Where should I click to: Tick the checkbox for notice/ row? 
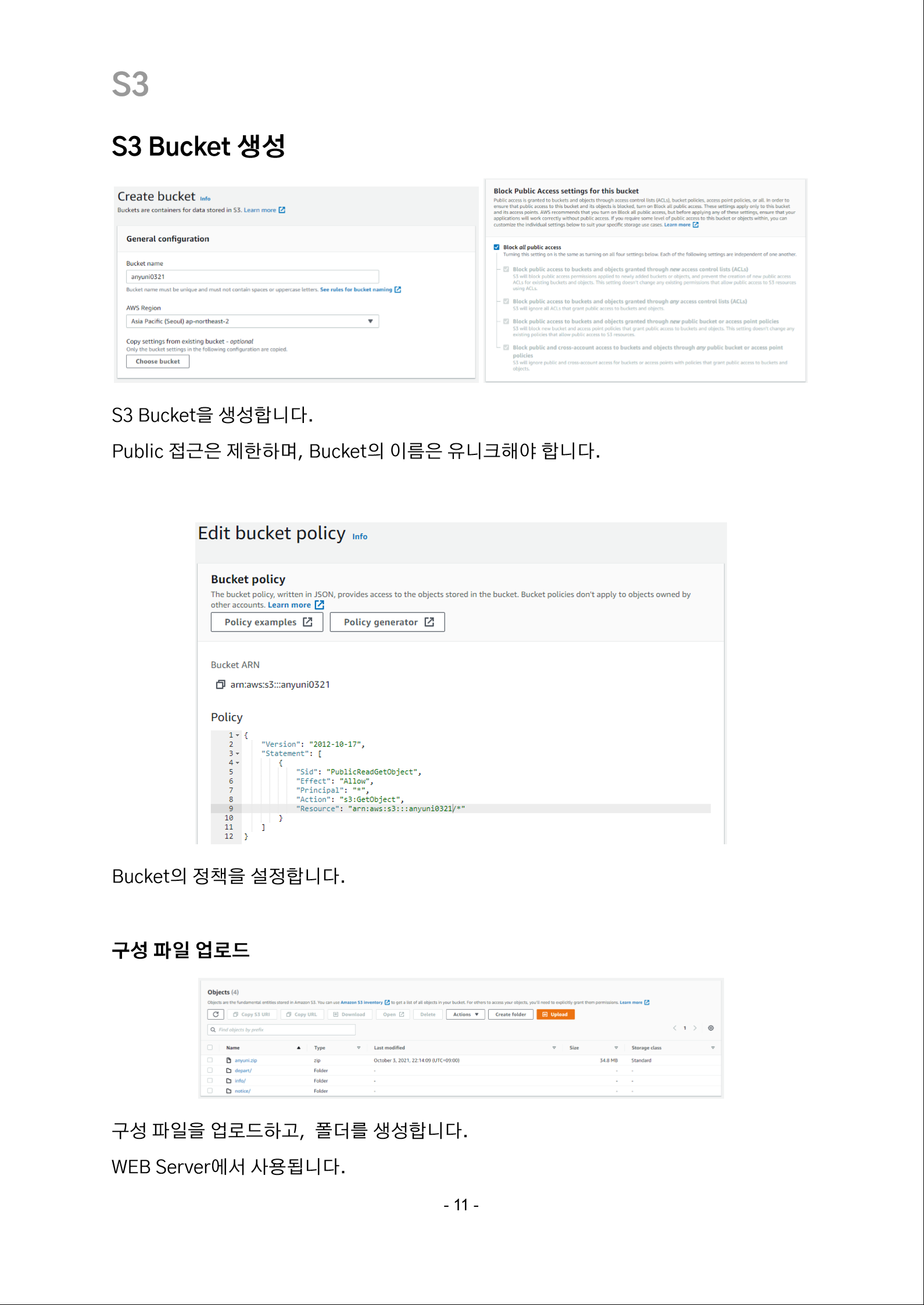(210, 1091)
